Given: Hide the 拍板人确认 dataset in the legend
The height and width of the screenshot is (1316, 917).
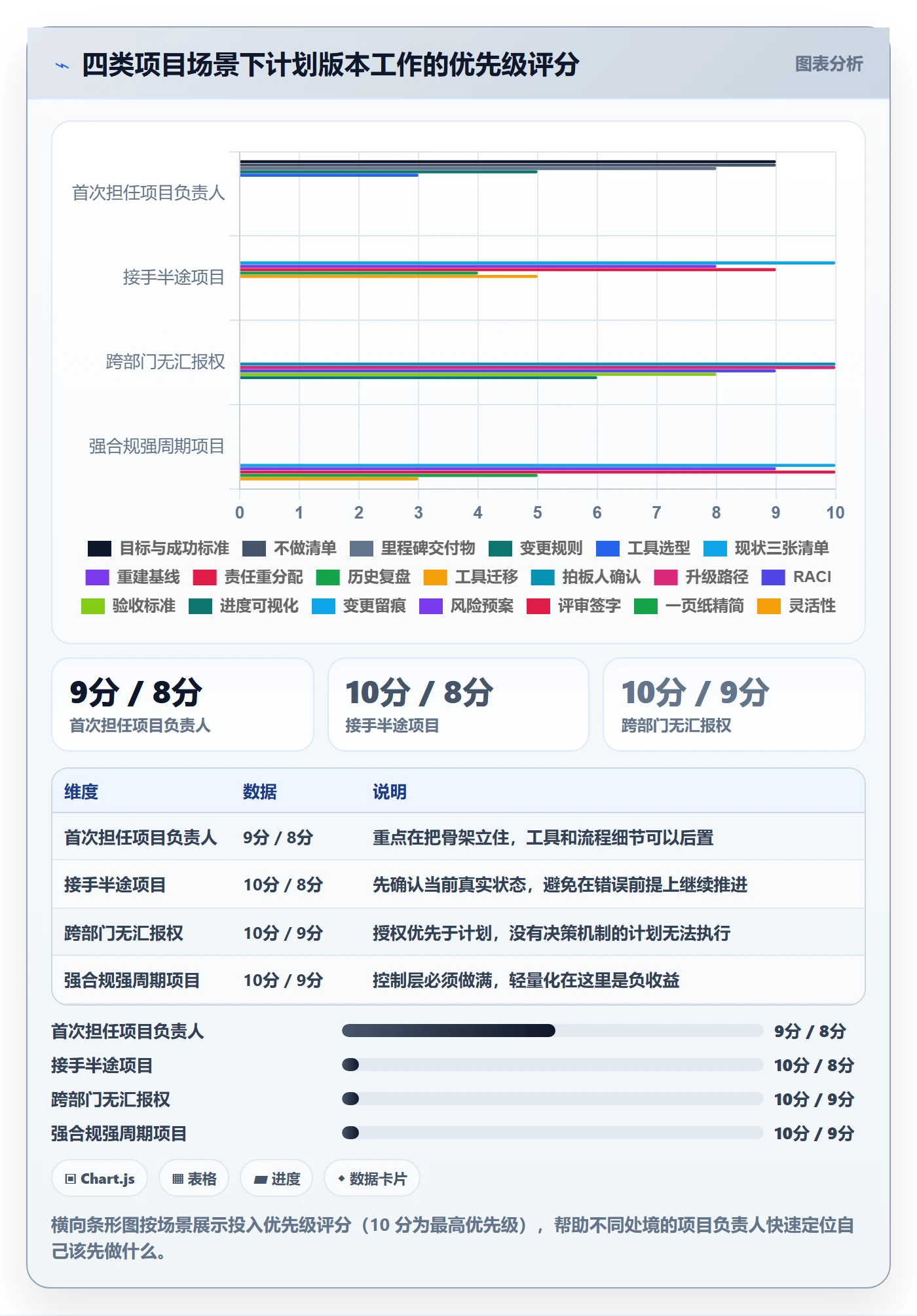Looking at the screenshot, I should pyautogui.click(x=586, y=577).
